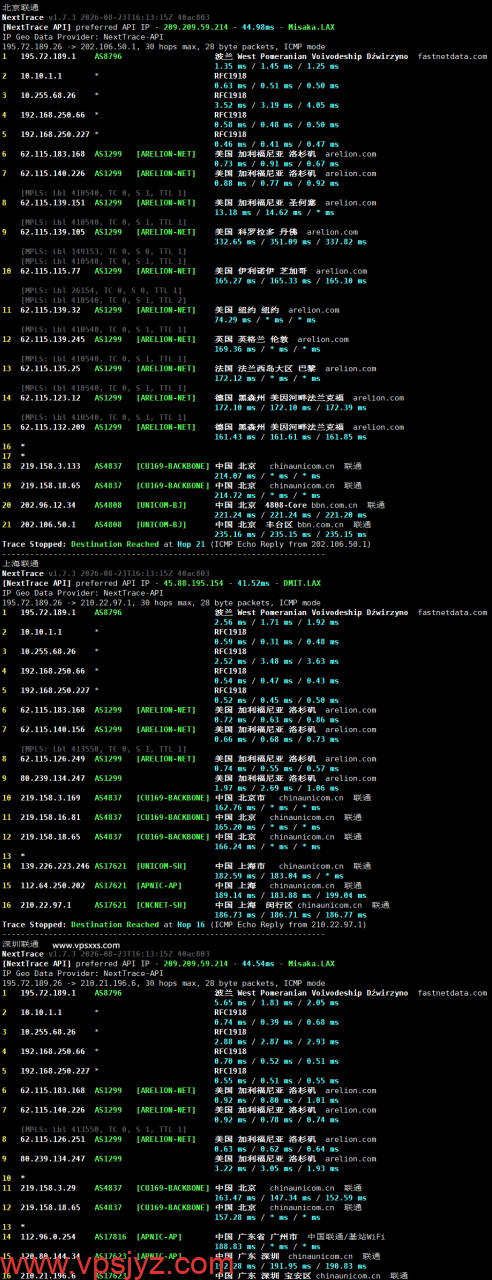Select IP address 219.158.16.81
The width and height of the screenshot is (492, 1280).
click(x=49, y=816)
